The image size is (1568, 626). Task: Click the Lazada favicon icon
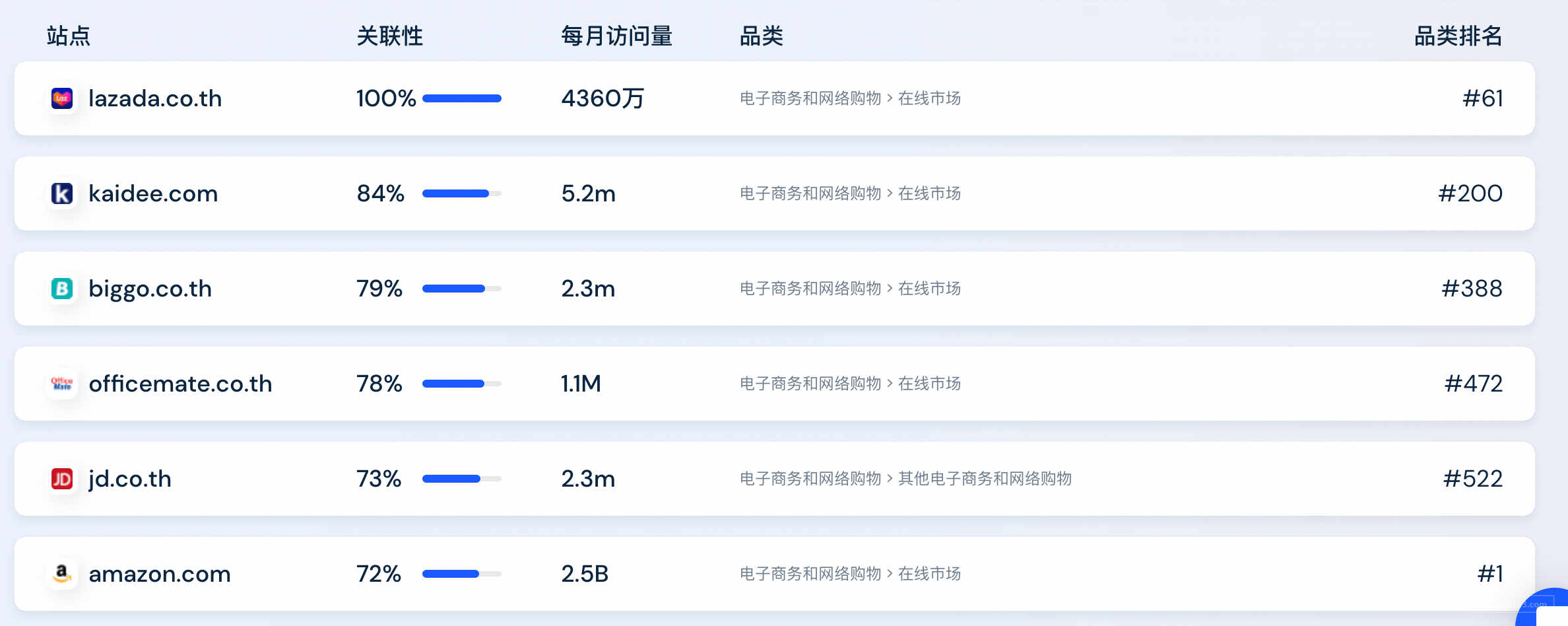point(62,98)
